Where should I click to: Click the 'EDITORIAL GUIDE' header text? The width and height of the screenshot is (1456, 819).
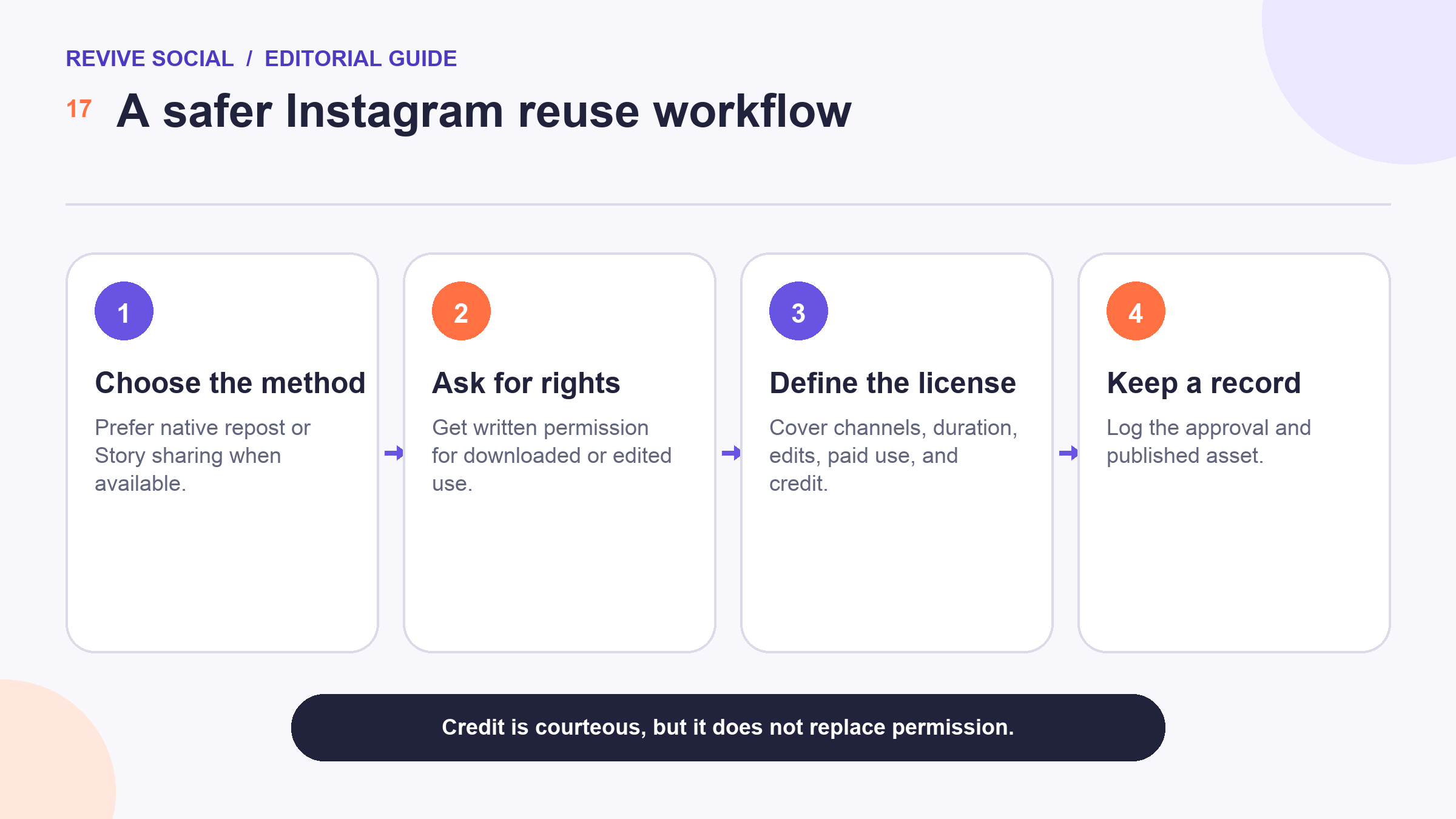(x=360, y=59)
